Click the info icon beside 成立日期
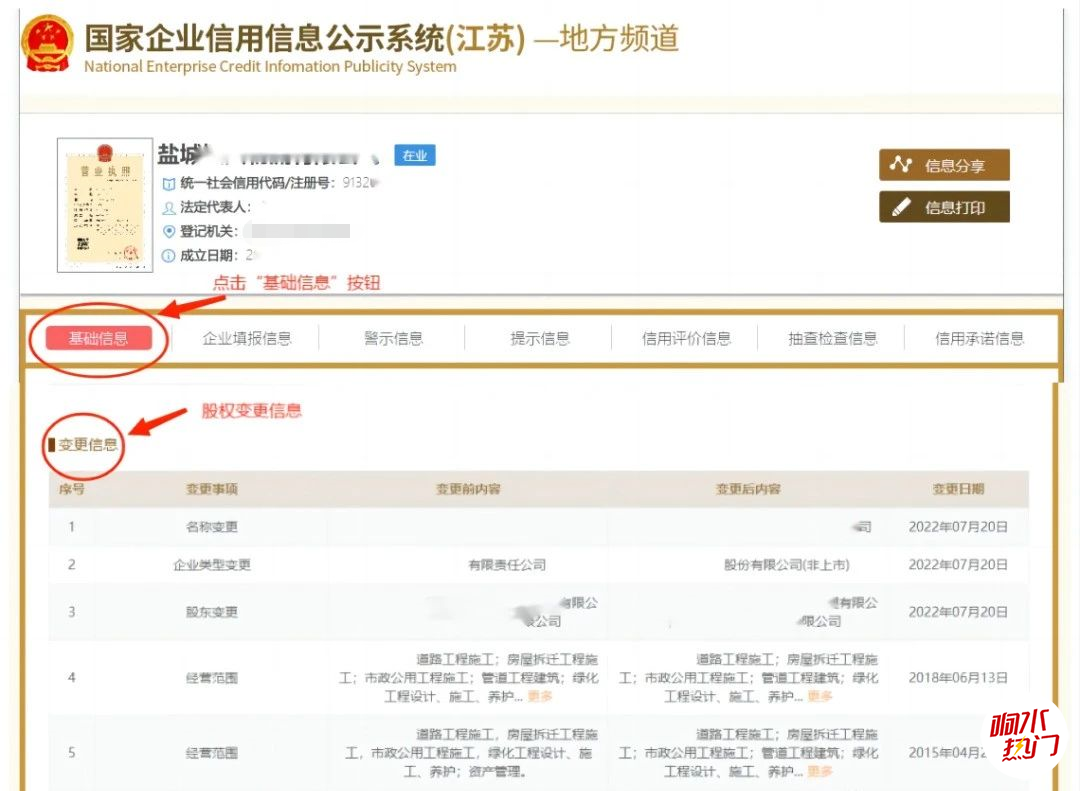The image size is (1080, 791). pyautogui.click(x=169, y=256)
